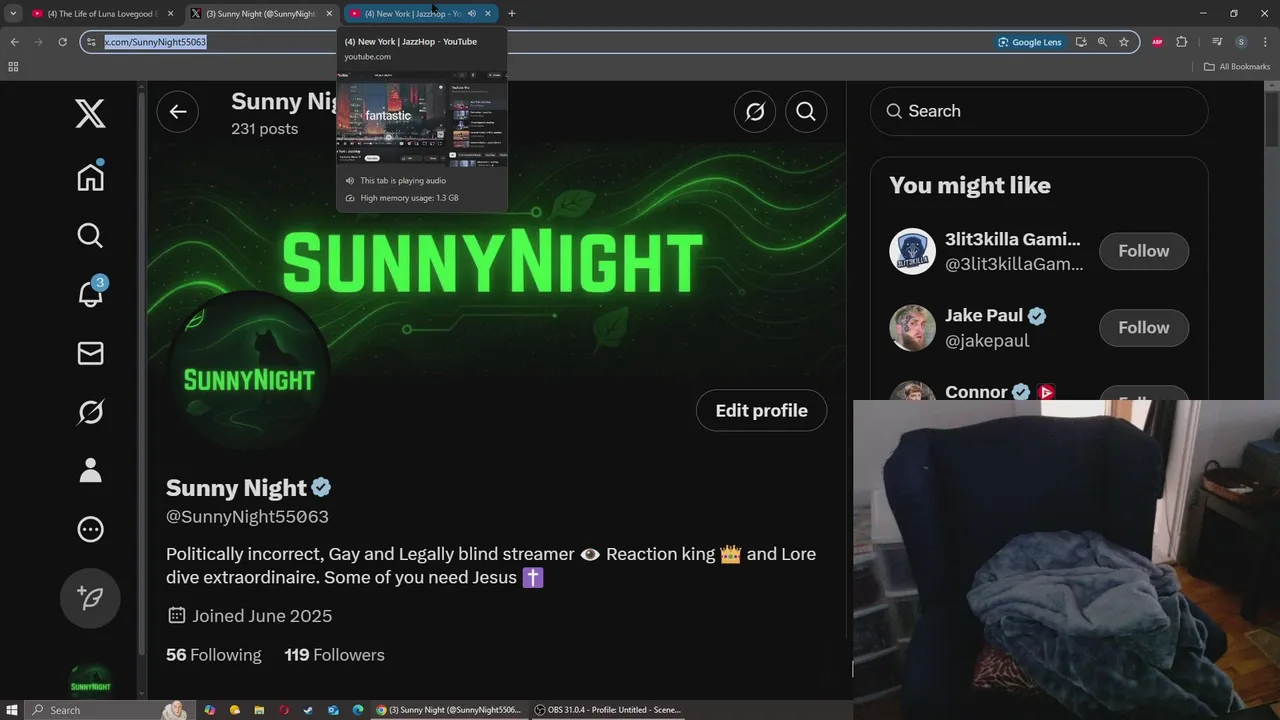View site information icon
Image resolution: width=1280 pixels, height=720 pixels.
point(92,42)
